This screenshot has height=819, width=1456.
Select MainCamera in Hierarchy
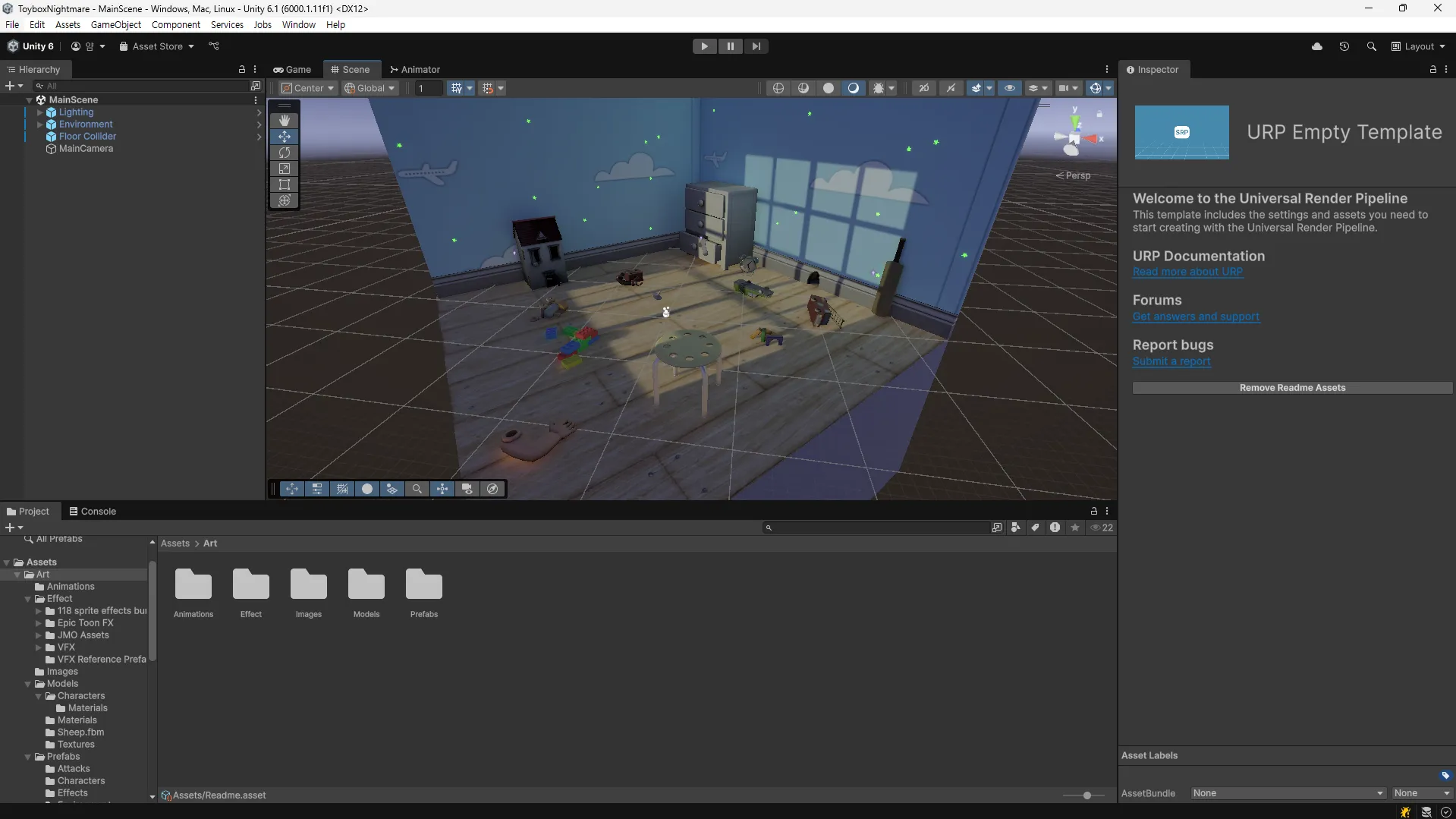click(x=86, y=149)
